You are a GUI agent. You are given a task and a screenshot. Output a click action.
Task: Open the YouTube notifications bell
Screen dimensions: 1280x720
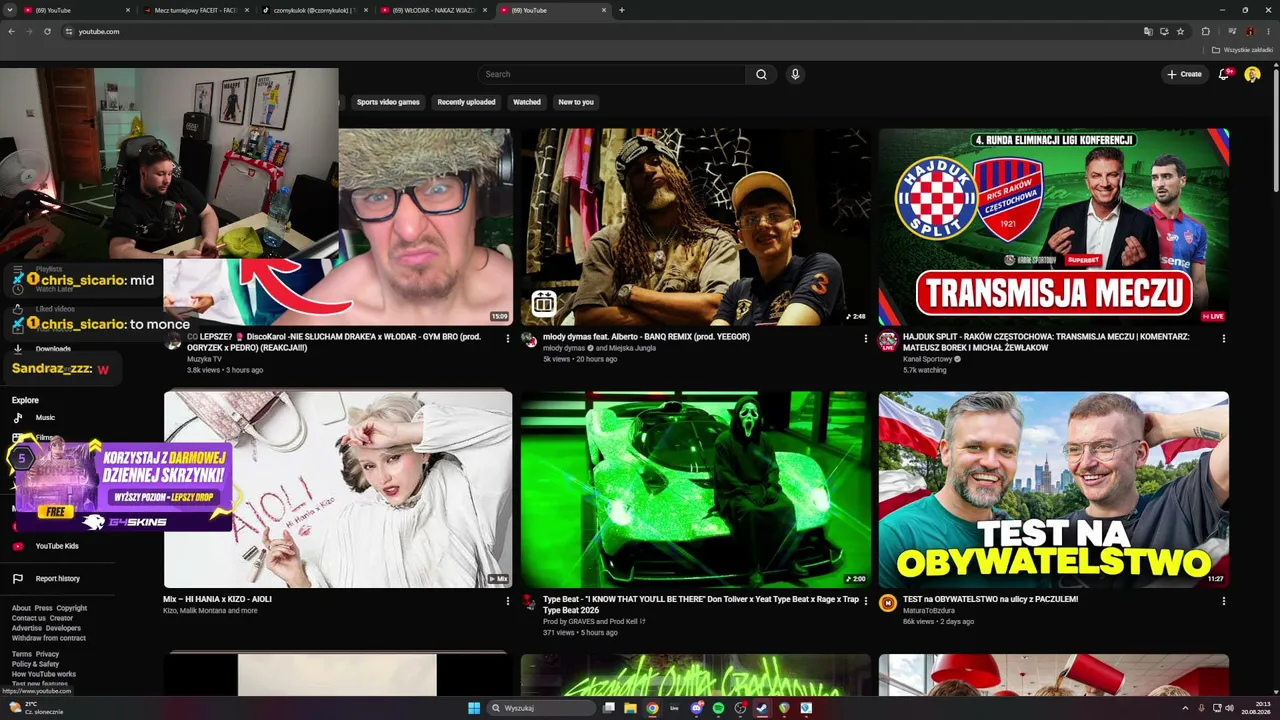1224,74
